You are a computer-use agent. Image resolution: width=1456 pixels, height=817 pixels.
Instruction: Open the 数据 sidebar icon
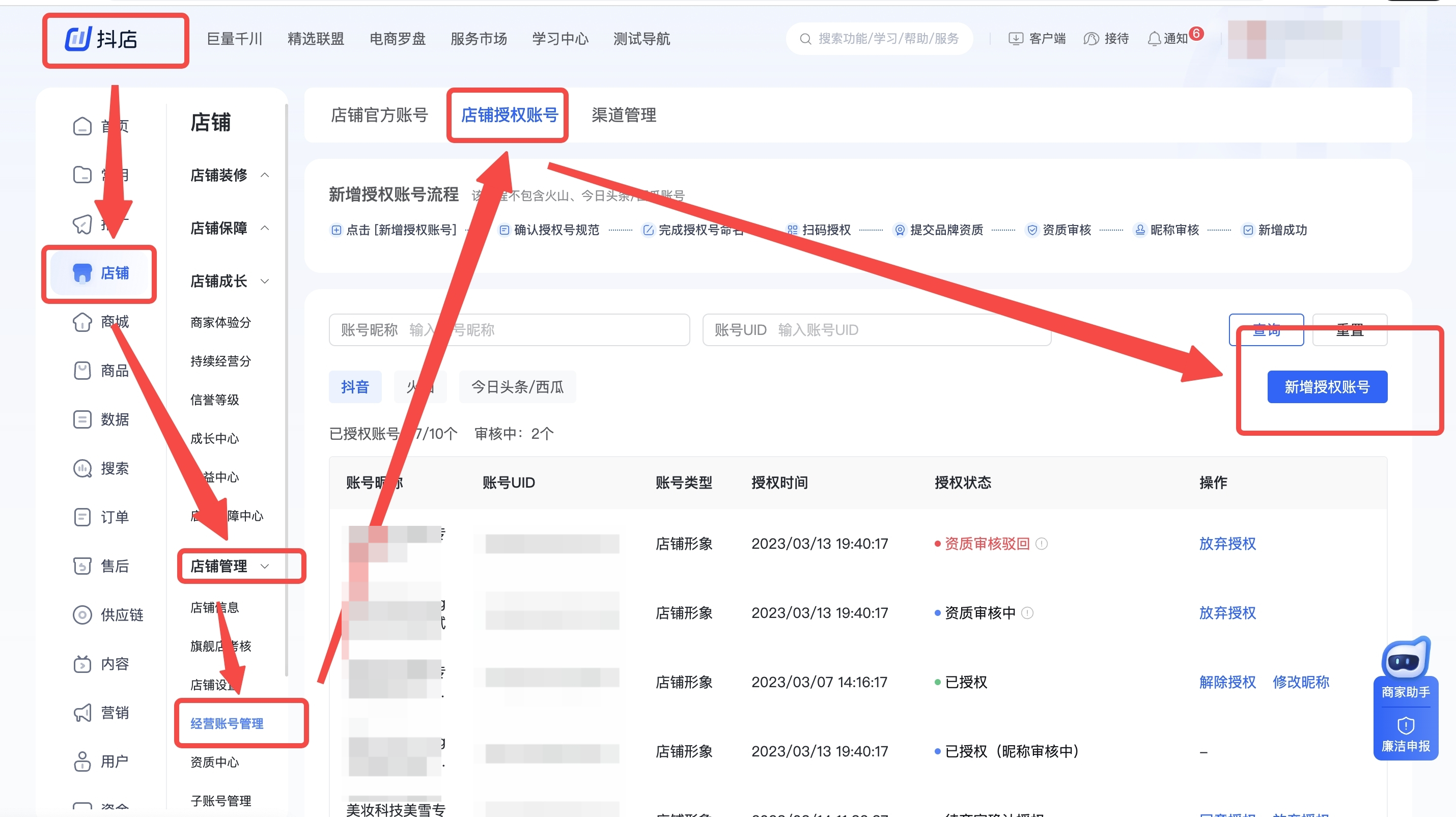82,420
